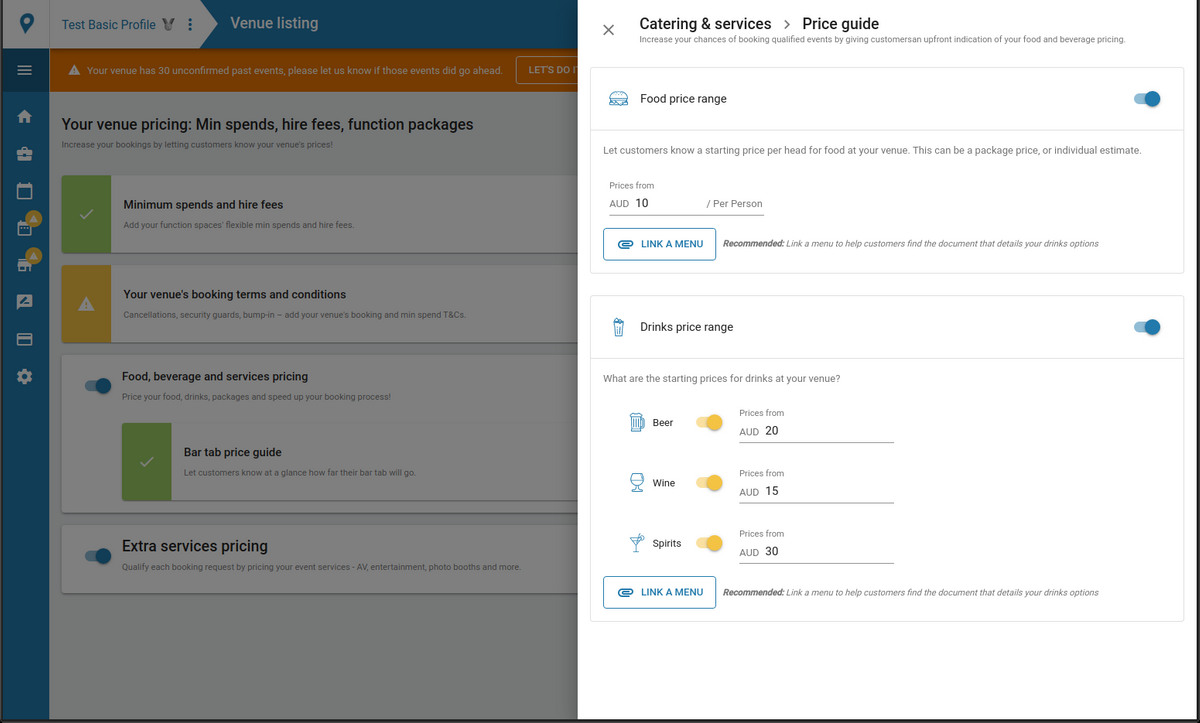Toggle the Wine price switch
This screenshot has height=723, width=1200.
tap(709, 483)
